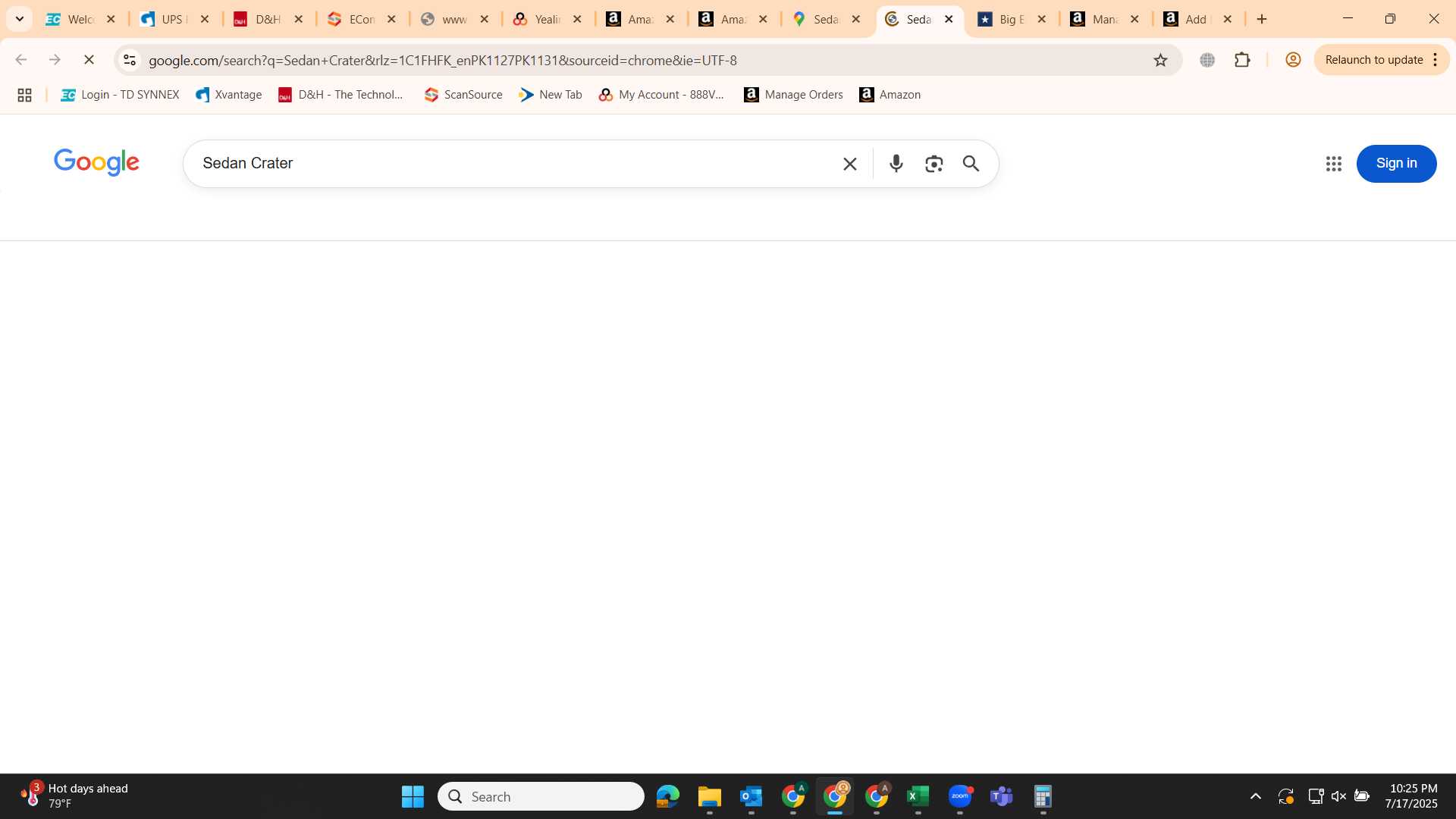Stop loading the page
Screen dimensions: 1456x819
coord(89,60)
